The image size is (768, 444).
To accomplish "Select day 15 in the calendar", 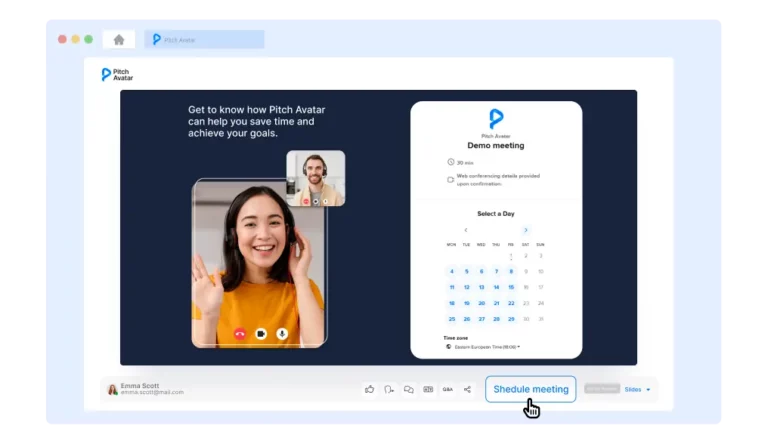I will 511,287.
